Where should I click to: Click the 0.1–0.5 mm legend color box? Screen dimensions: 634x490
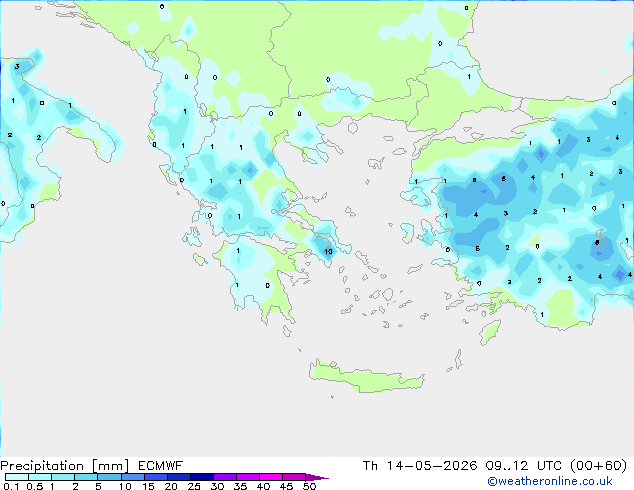[x=17, y=477]
